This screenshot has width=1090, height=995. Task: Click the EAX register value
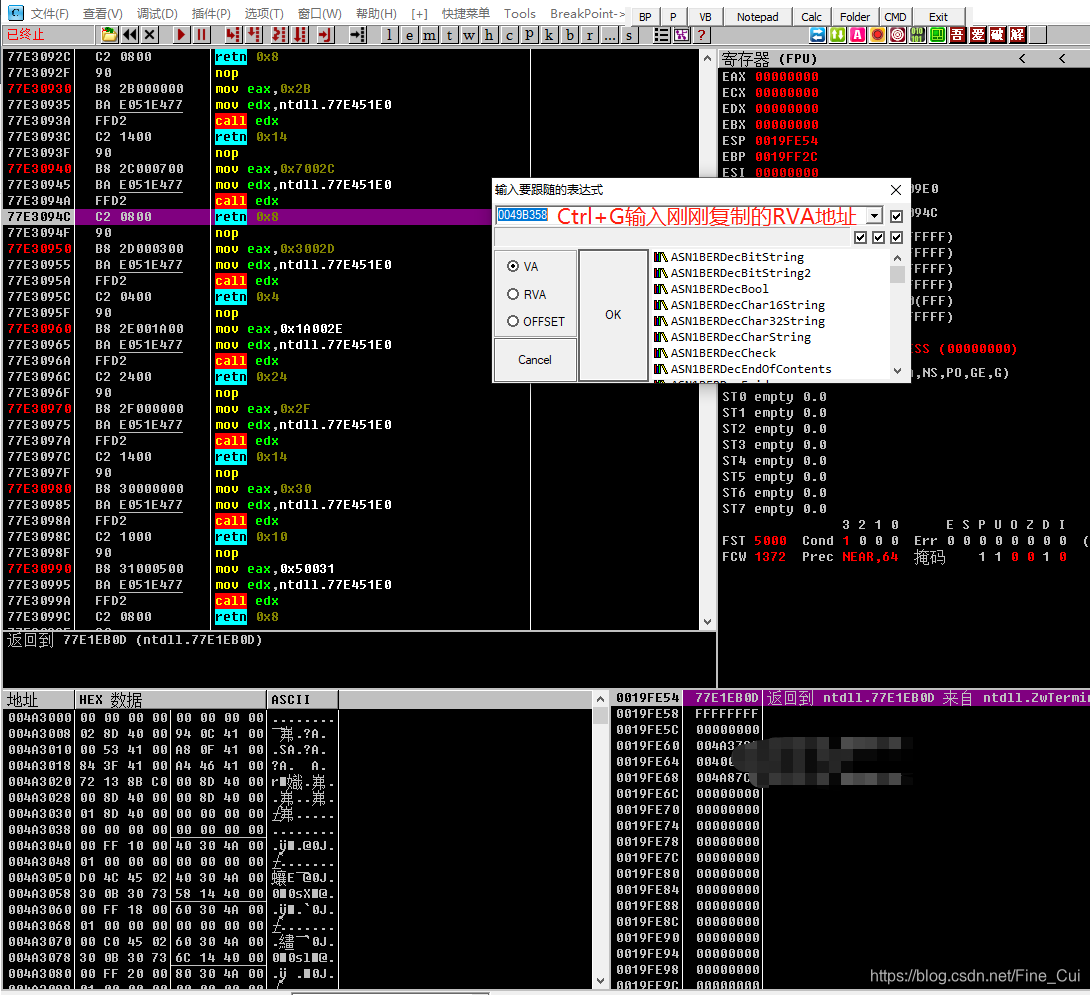(787, 77)
